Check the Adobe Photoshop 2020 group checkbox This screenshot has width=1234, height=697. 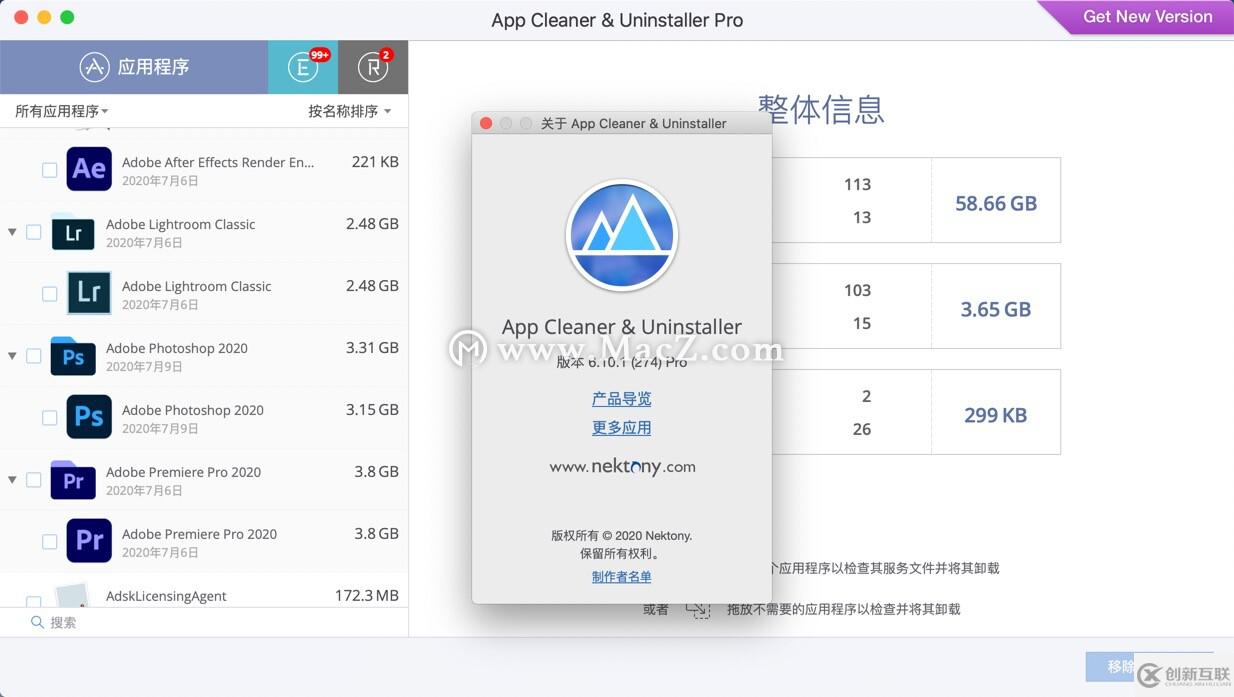(x=33, y=356)
